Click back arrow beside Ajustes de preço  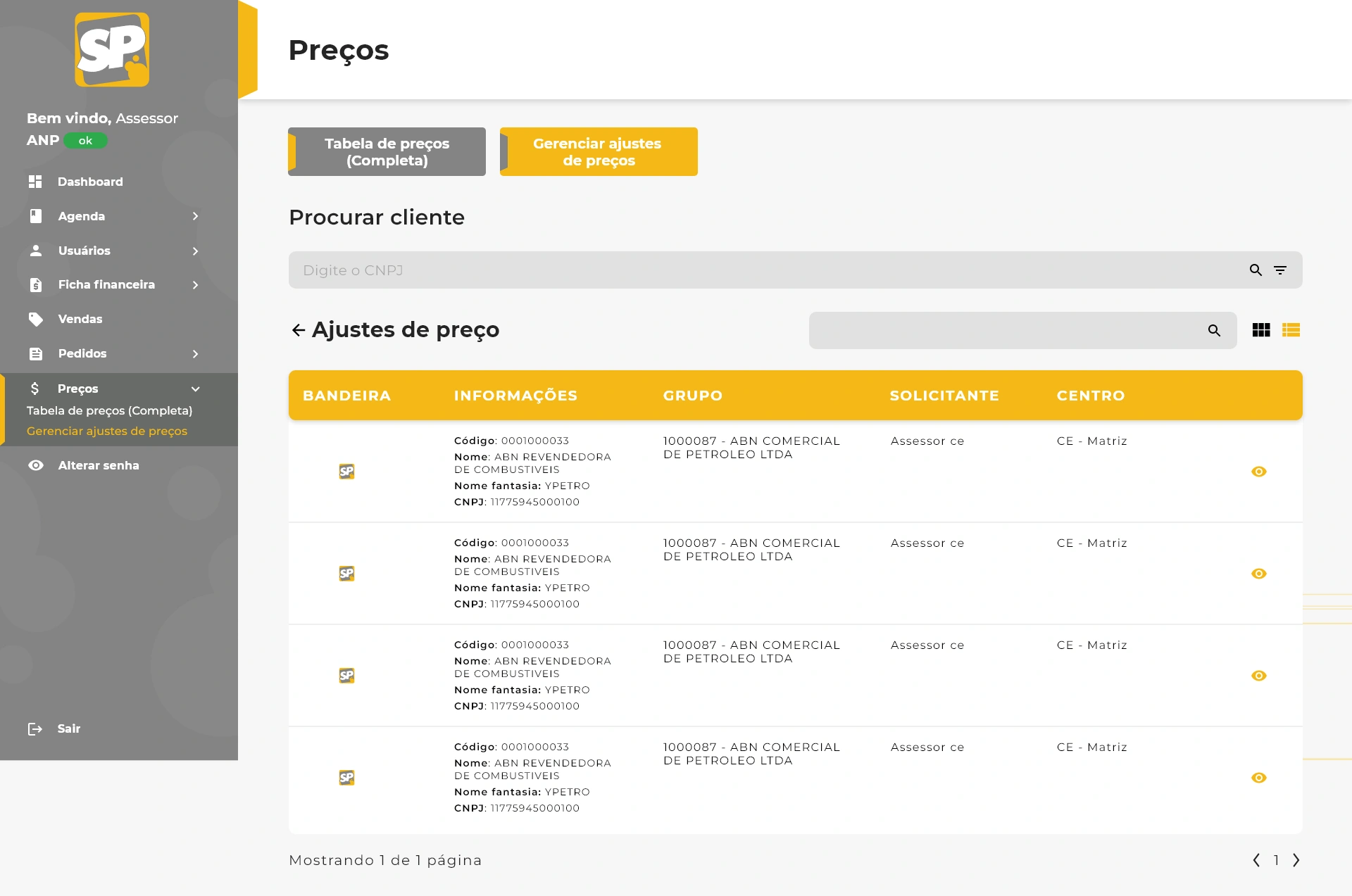(x=298, y=330)
